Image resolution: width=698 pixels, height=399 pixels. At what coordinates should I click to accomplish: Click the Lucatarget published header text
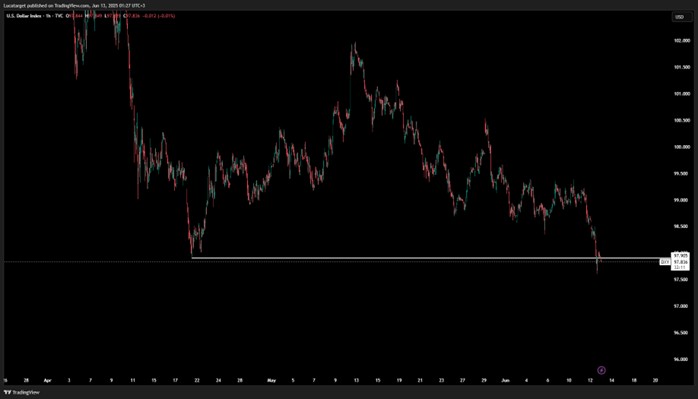point(74,5)
